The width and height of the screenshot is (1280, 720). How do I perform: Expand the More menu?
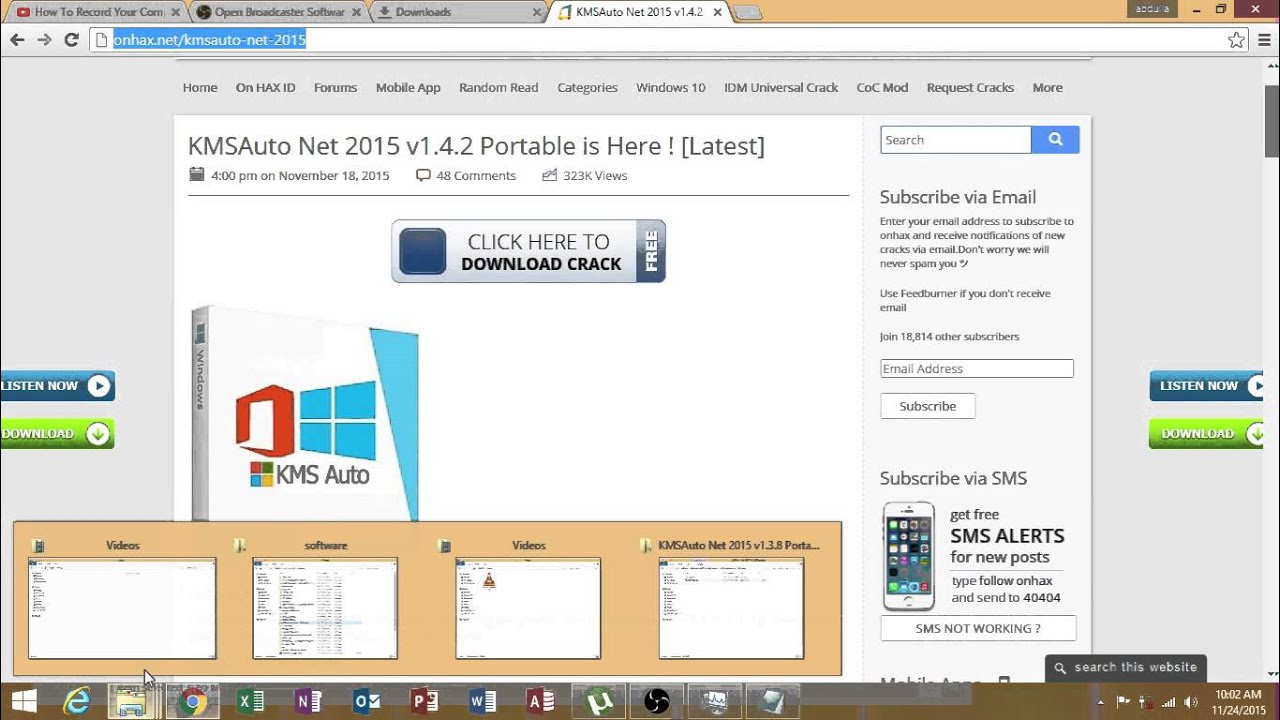pyautogui.click(x=1047, y=87)
